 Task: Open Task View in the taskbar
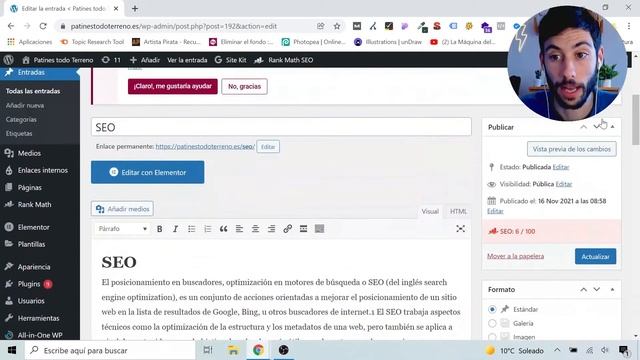(208, 350)
